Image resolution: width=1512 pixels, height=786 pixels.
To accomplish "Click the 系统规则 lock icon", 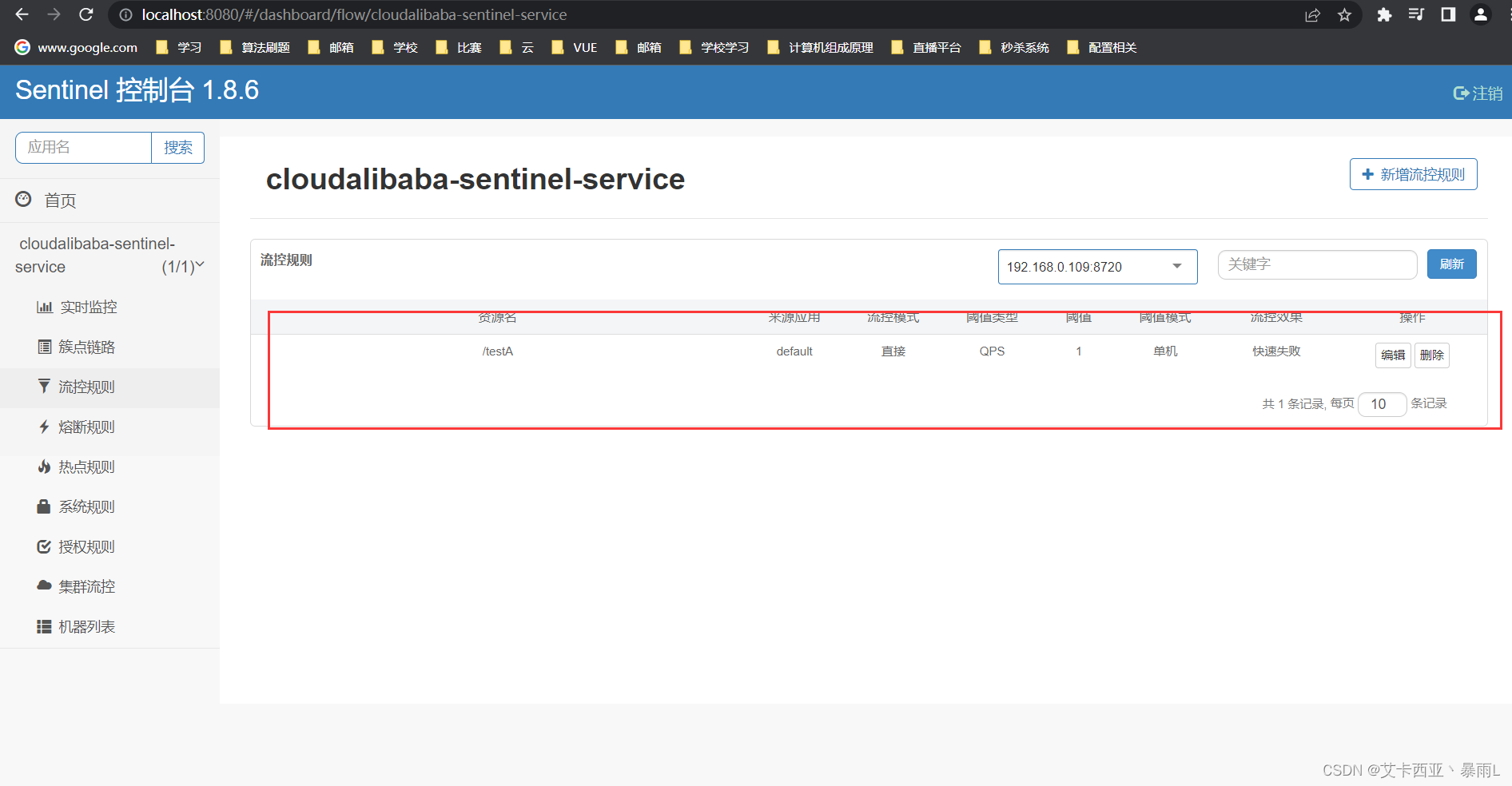I will click(44, 506).
